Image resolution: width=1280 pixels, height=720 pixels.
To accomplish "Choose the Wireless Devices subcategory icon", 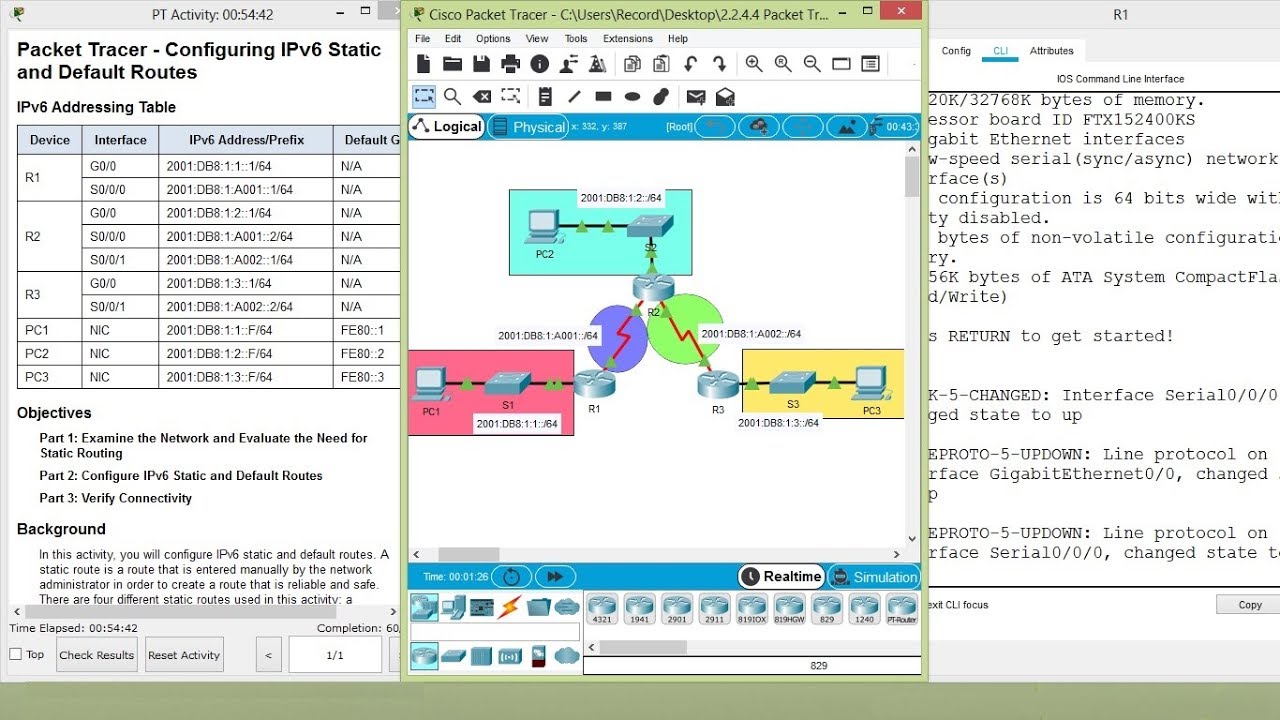I will pos(510,656).
